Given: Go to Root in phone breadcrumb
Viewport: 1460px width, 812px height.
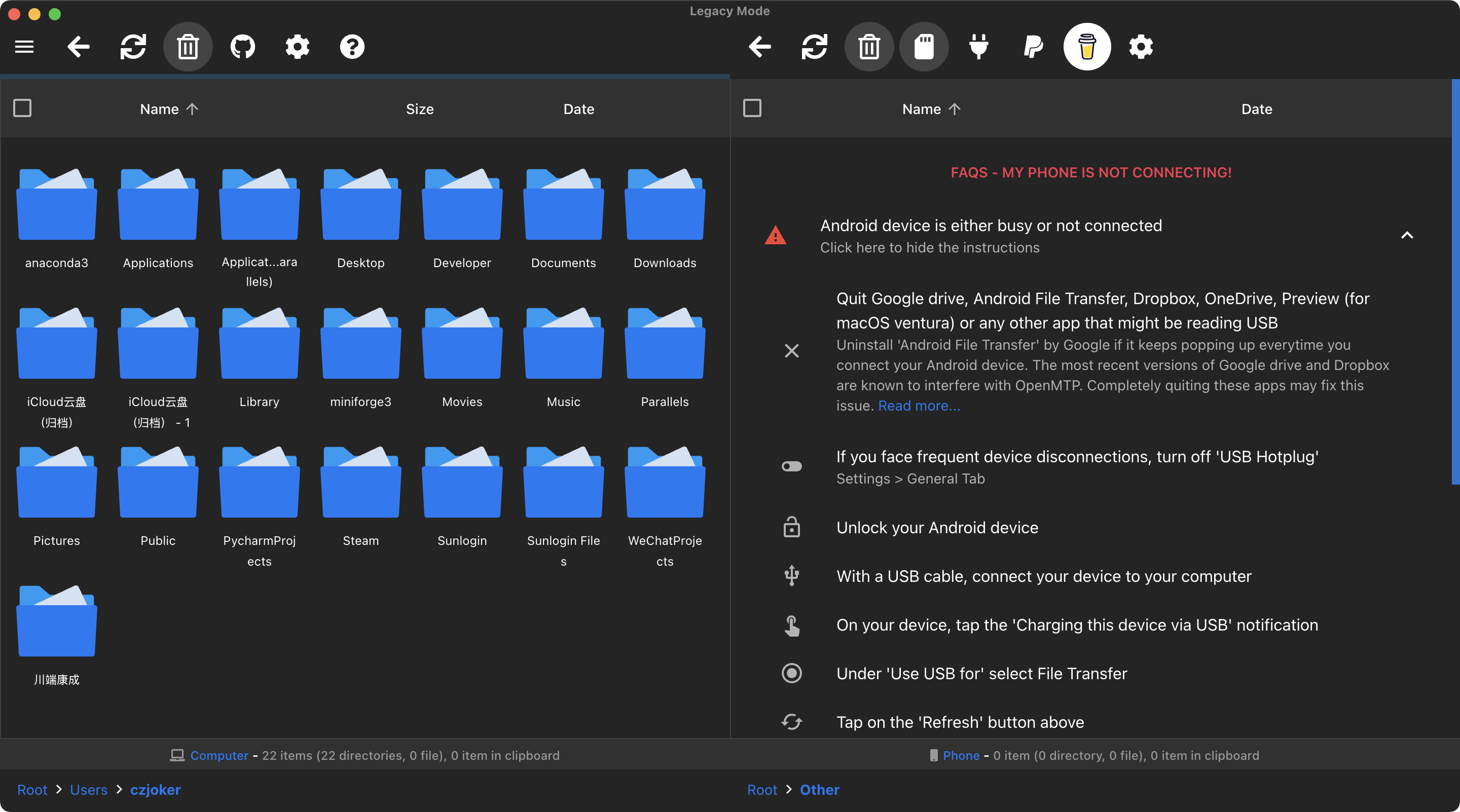Looking at the screenshot, I should 762,789.
